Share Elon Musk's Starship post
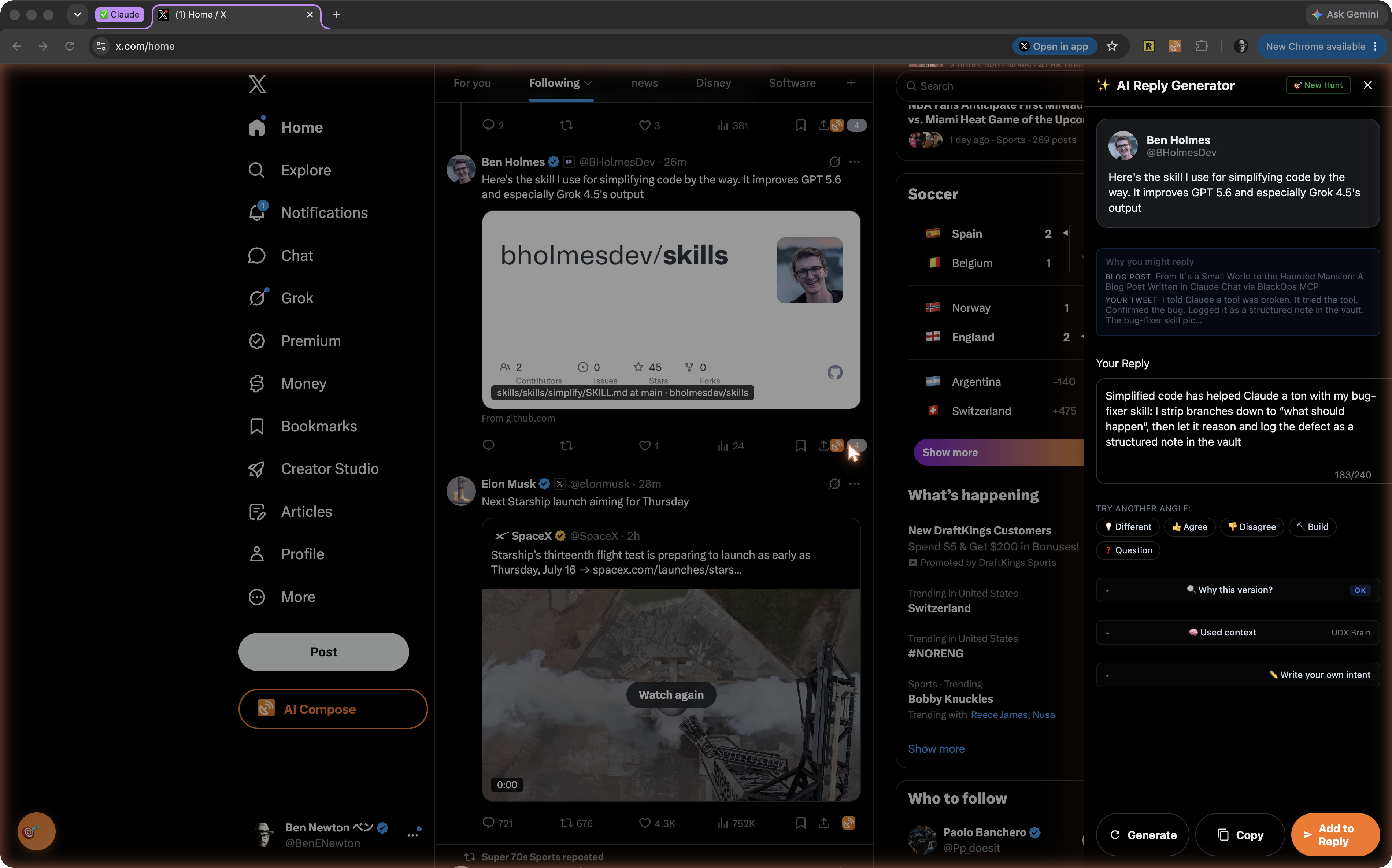This screenshot has height=868, width=1392. tap(823, 823)
